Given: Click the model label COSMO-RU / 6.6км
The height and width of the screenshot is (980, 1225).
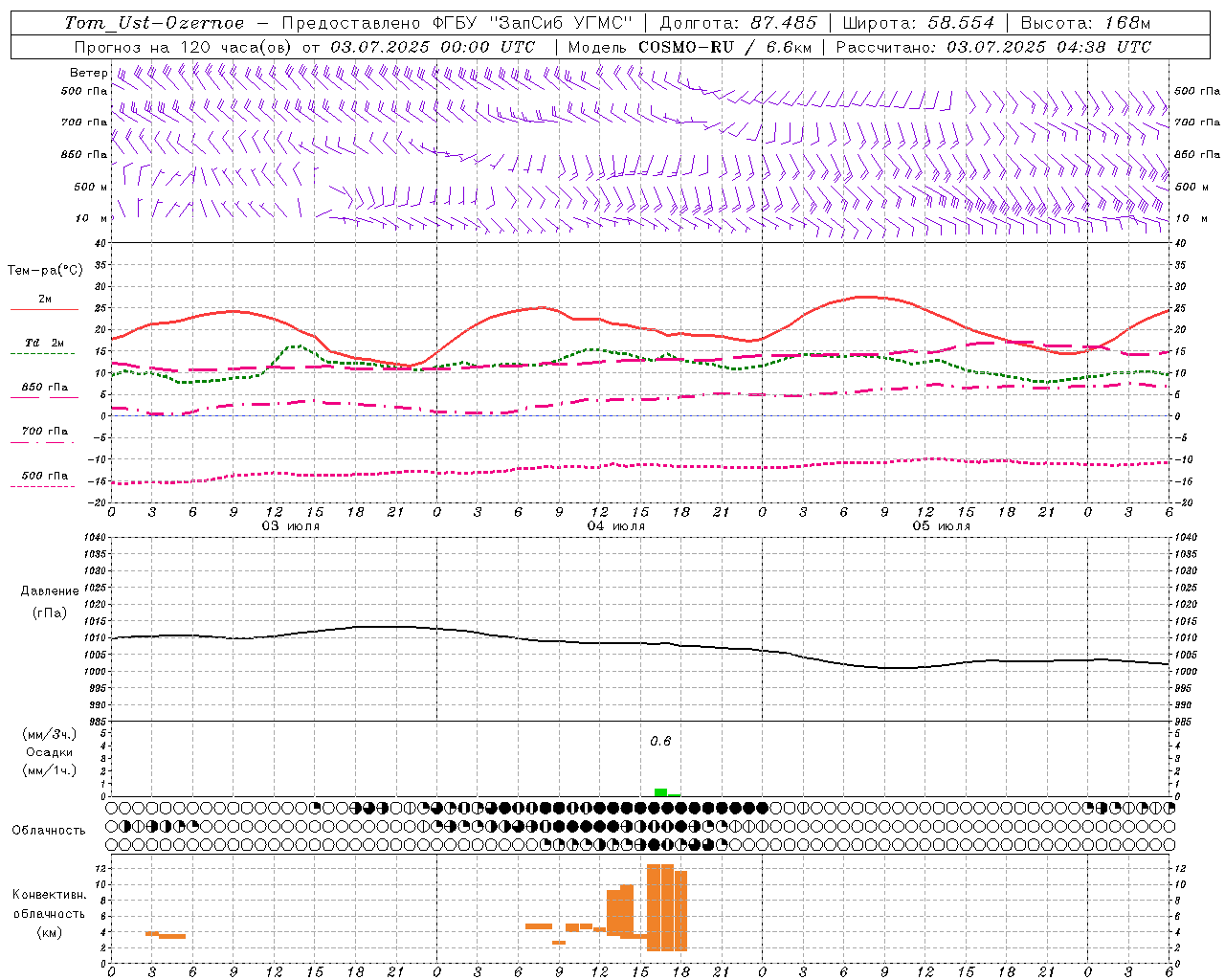Looking at the screenshot, I should pyautogui.click(x=724, y=47).
